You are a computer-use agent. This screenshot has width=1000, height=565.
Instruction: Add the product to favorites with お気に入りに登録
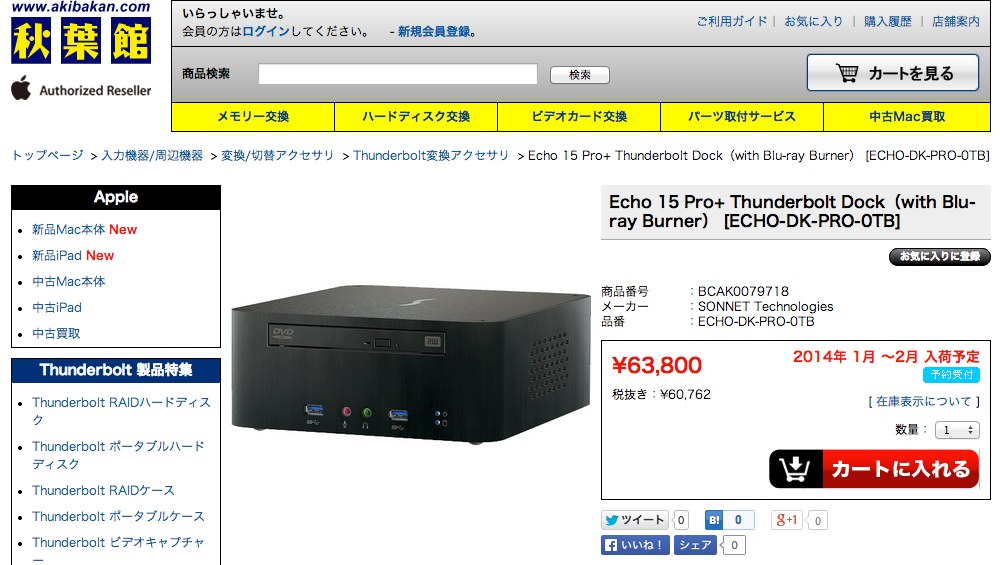939,256
